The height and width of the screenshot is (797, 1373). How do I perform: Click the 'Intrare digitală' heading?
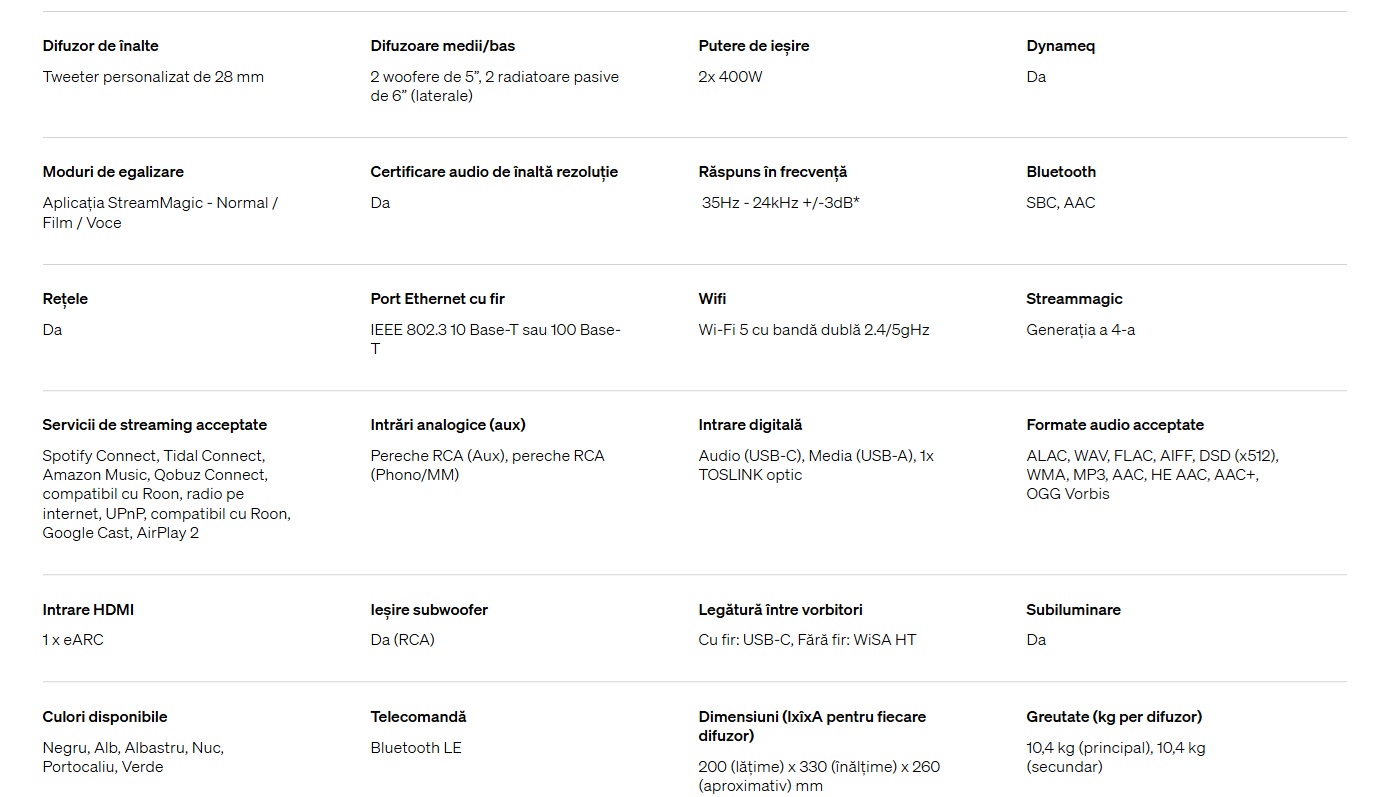(x=750, y=425)
